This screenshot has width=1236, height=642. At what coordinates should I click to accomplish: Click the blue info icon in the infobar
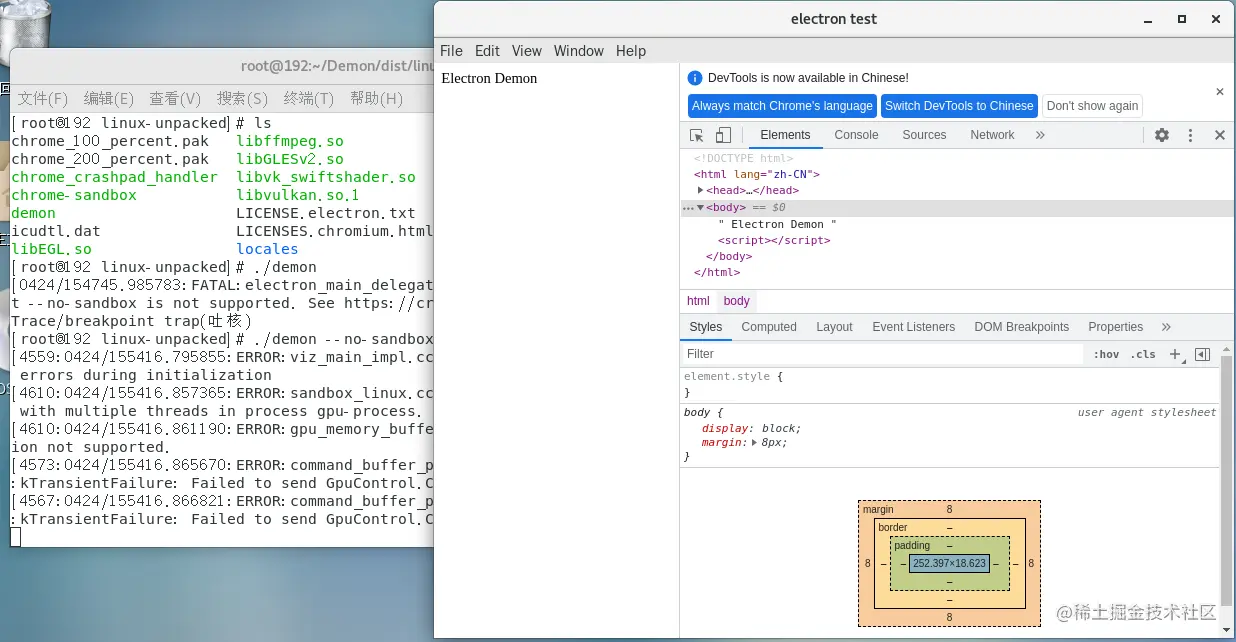tap(696, 78)
